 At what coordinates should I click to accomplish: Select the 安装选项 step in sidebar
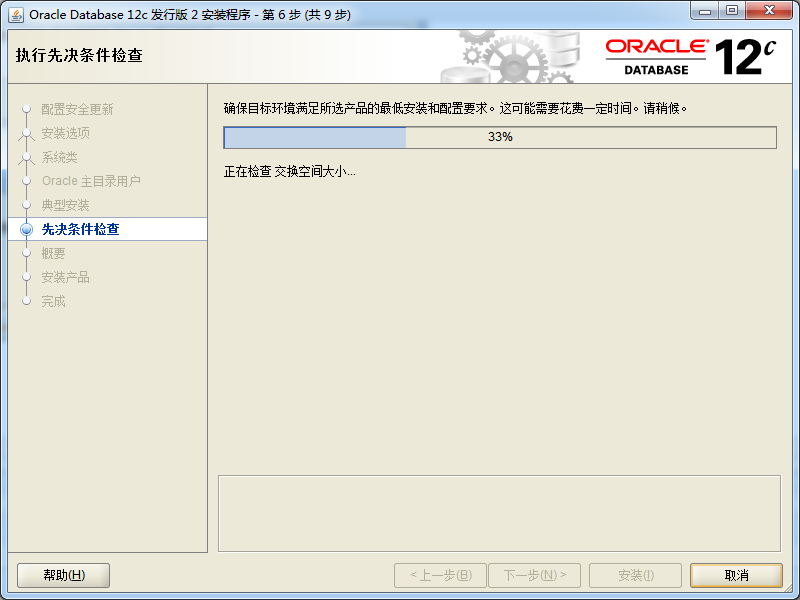coord(65,133)
